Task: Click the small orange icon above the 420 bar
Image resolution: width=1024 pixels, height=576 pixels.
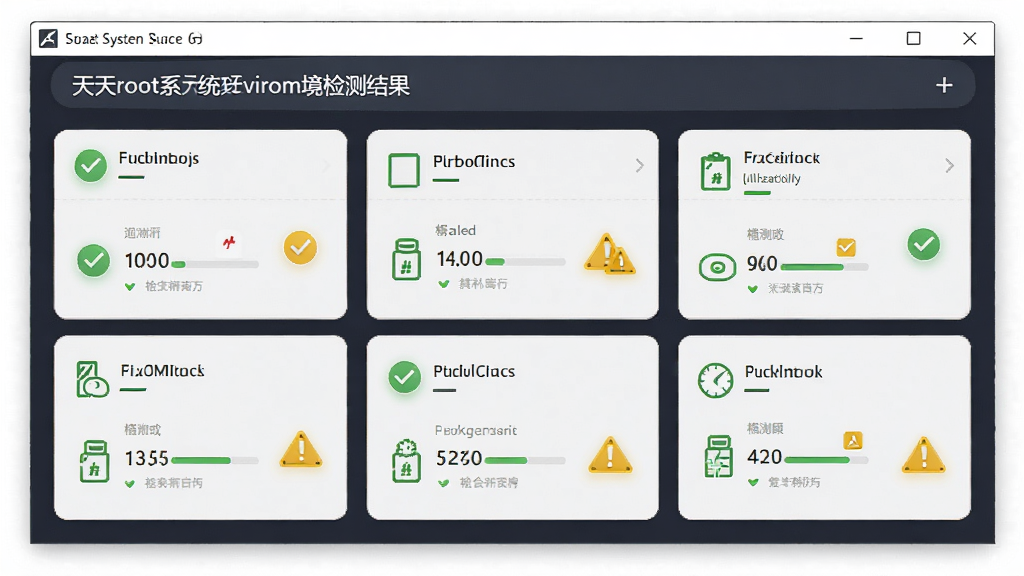Action: point(853,441)
